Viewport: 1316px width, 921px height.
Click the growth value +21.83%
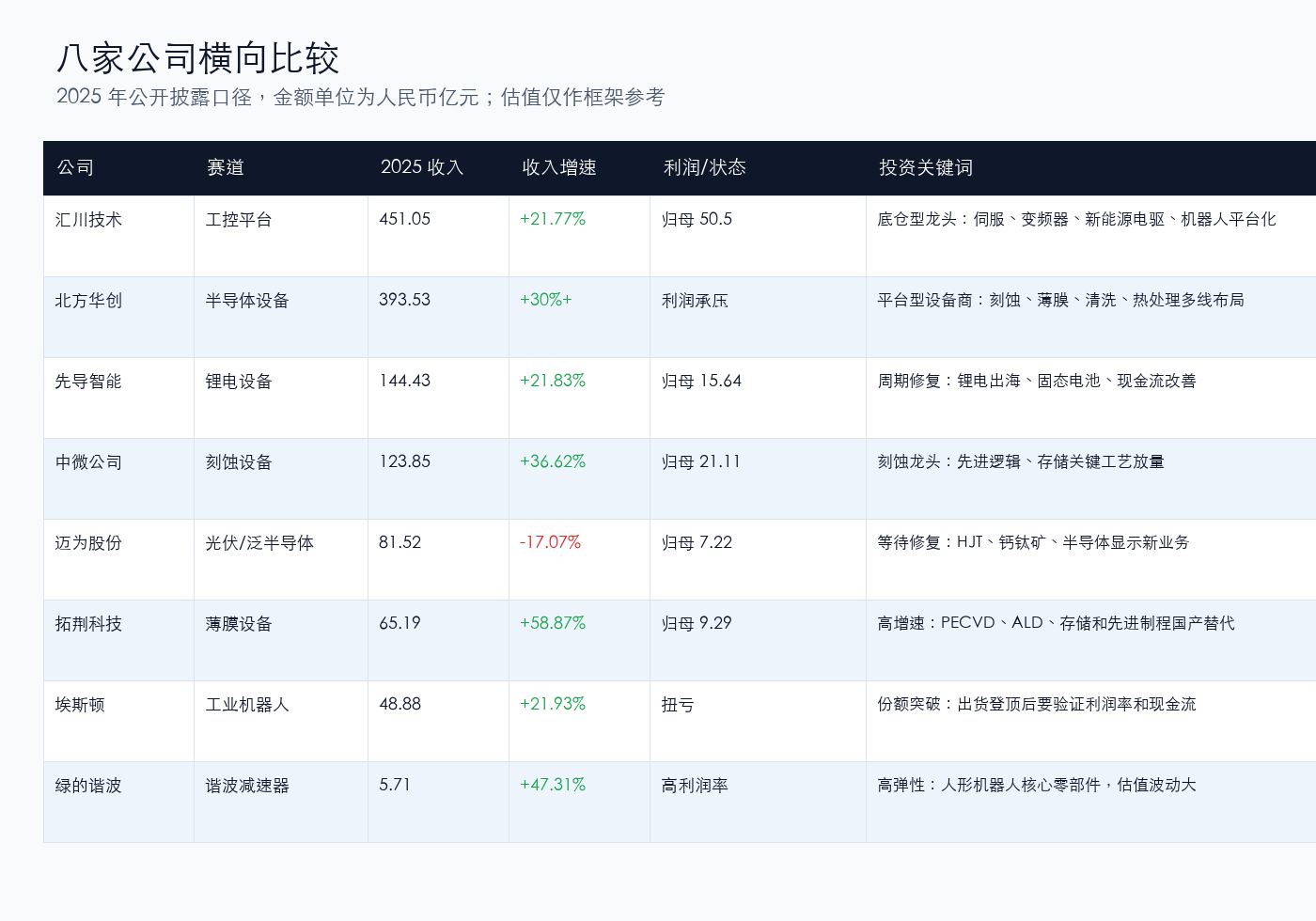pos(553,381)
